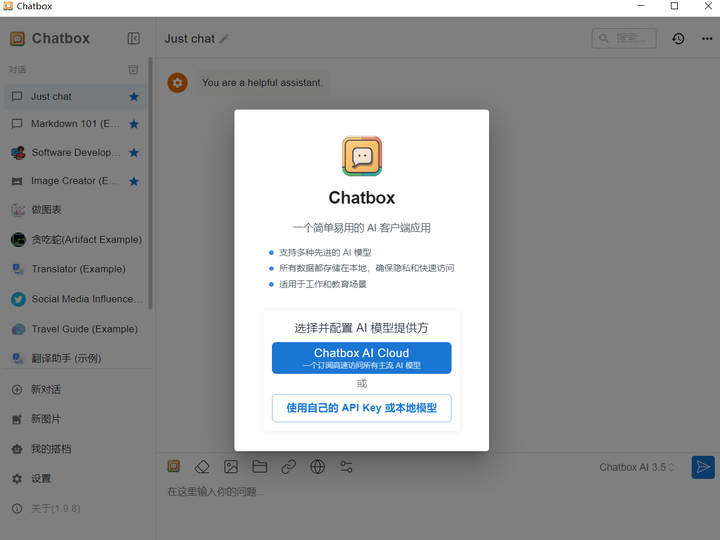
Task: Click the 我的搭档 robot icon
Action: 17,449
